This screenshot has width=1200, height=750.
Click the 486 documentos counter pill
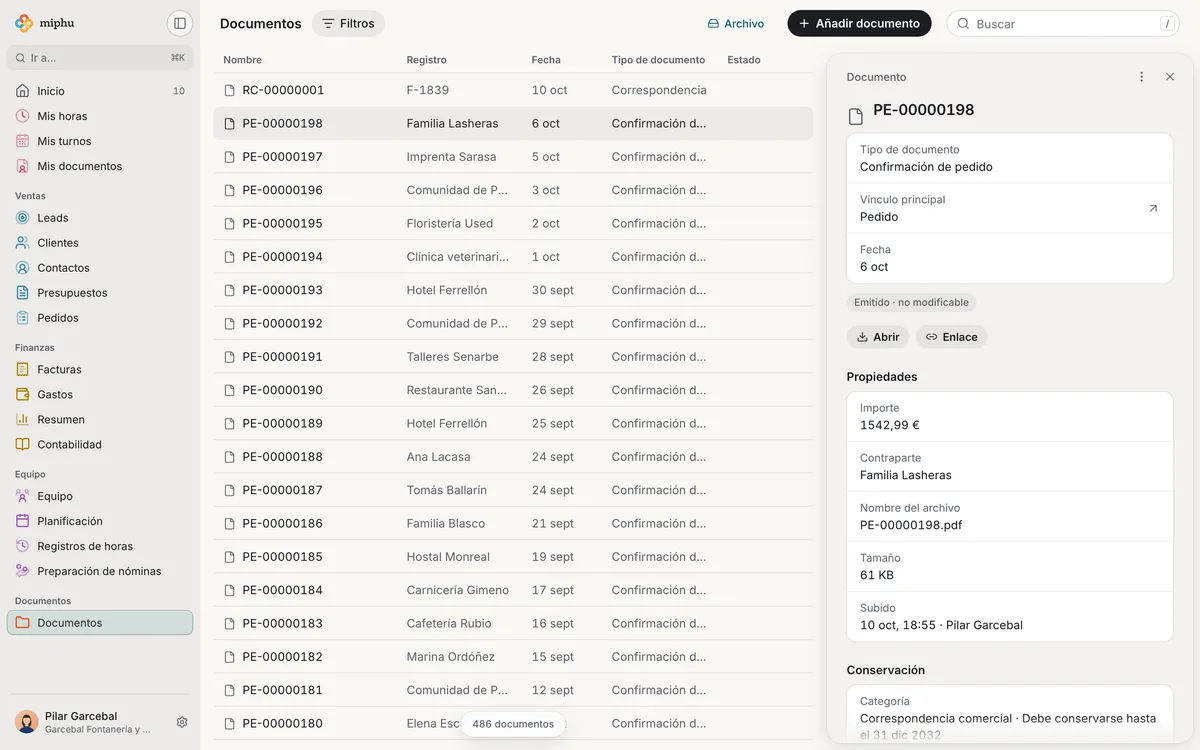(x=513, y=724)
